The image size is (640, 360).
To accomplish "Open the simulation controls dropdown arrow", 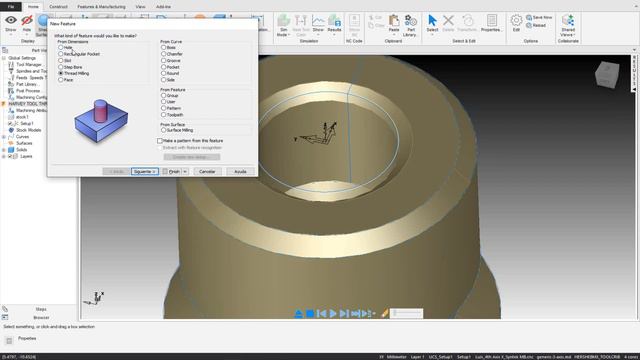I will click(x=373, y=313).
